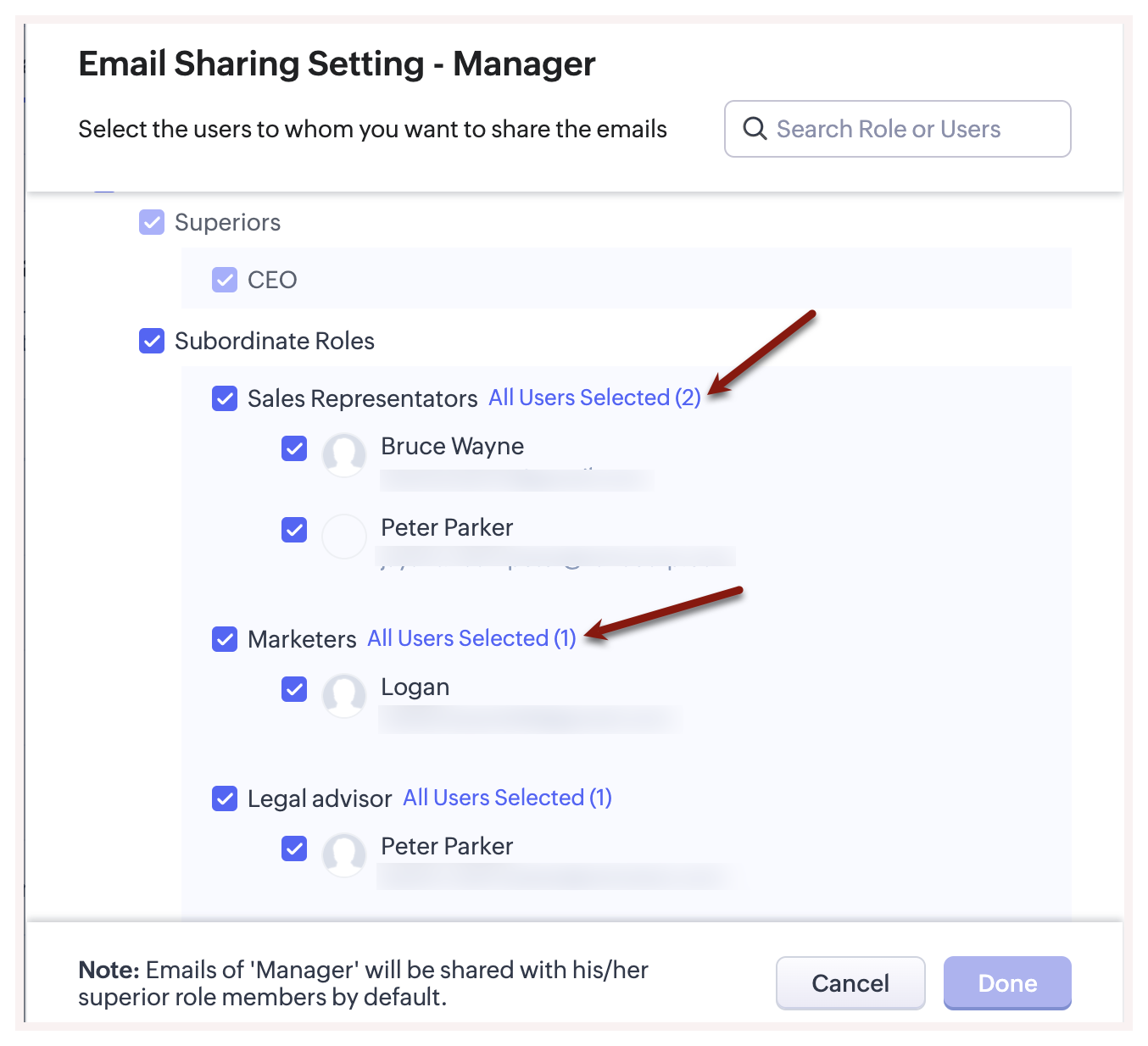Toggle the Legal advisor role checkbox
1148x1046 pixels.
point(225,798)
